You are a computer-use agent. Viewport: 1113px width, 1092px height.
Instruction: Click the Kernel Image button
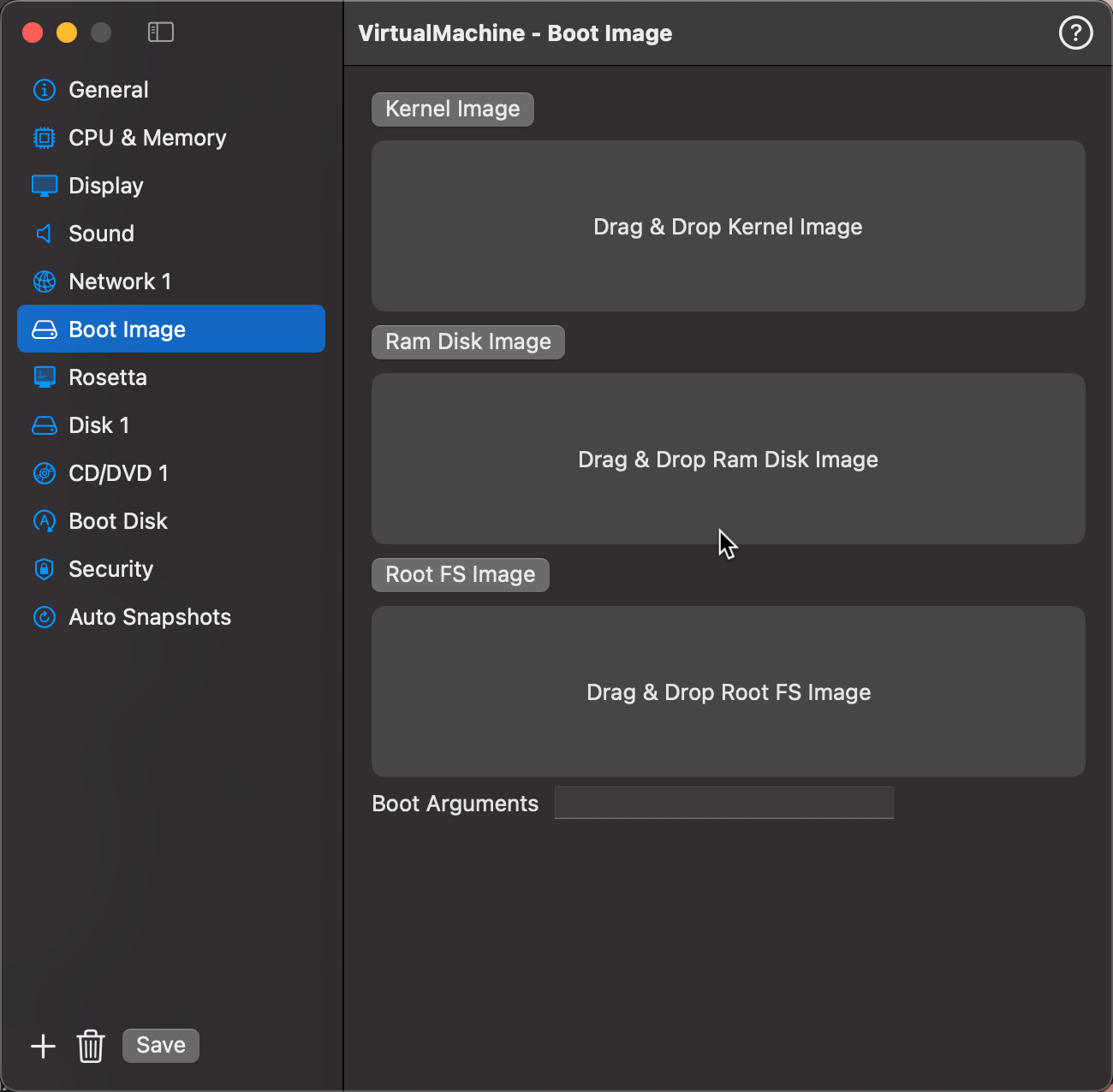(452, 110)
